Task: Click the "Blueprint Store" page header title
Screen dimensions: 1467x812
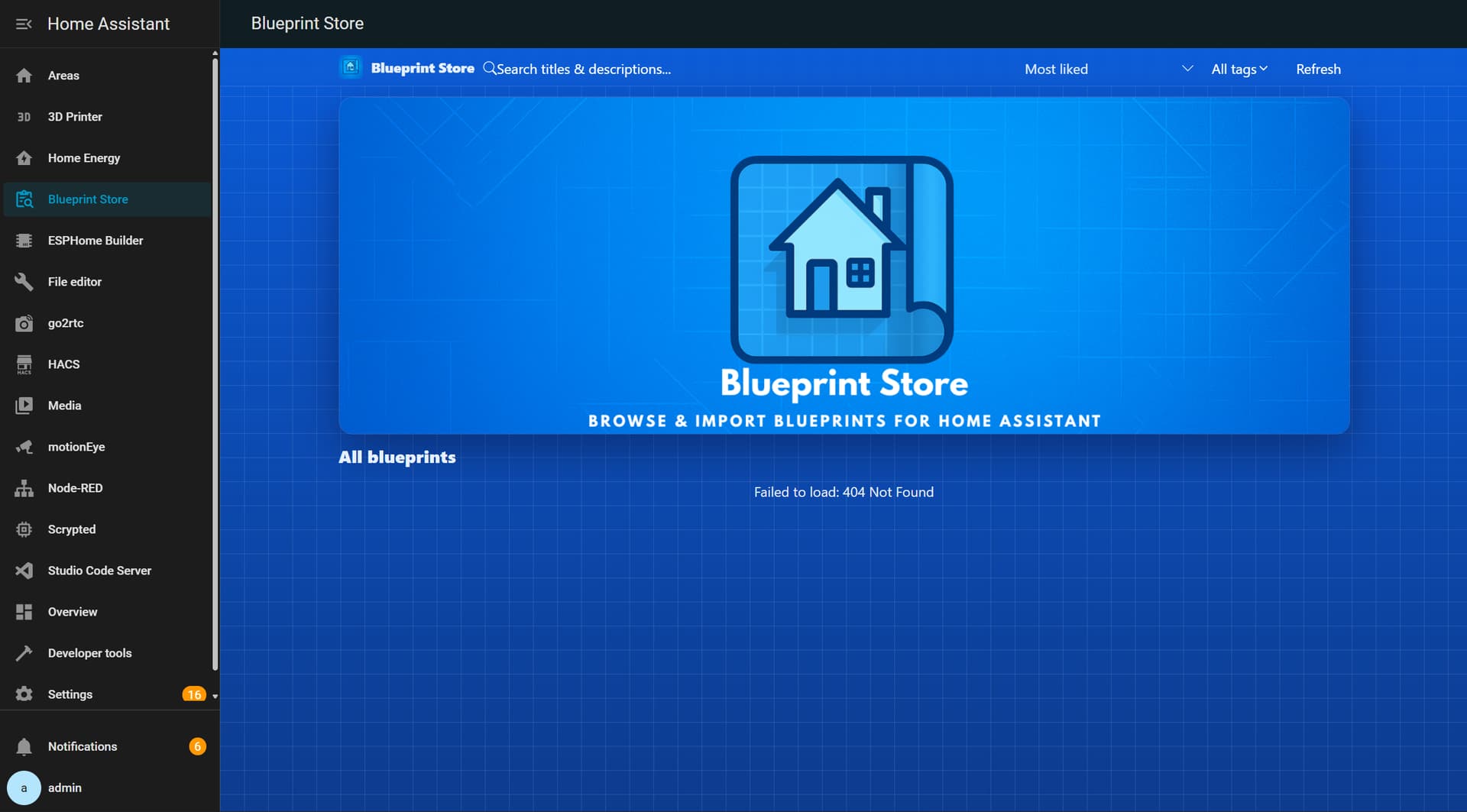Action: (x=307, y=24)
